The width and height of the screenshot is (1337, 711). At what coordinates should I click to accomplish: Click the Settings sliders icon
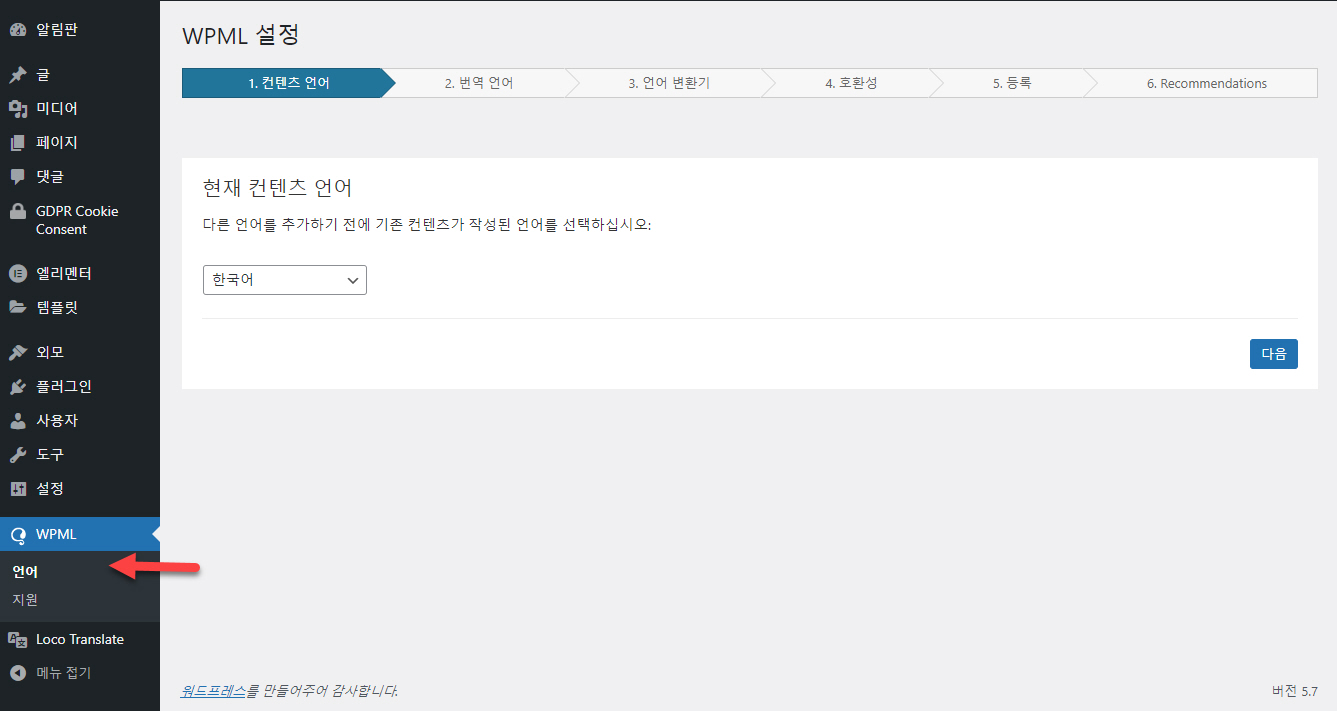tap(17, 489)
